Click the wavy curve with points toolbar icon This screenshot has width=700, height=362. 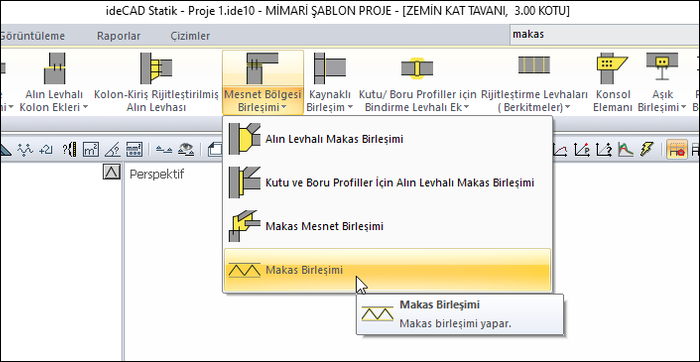pyautogui.click(x=25, y=150)
